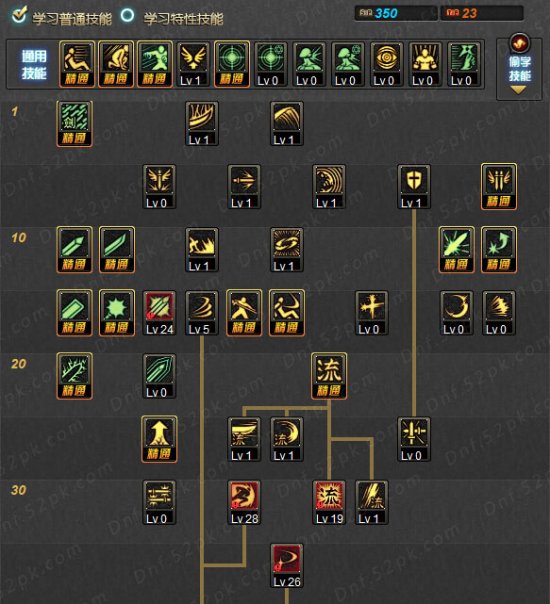Select the red skill icon at Lv 24

(x=159, y=313)
